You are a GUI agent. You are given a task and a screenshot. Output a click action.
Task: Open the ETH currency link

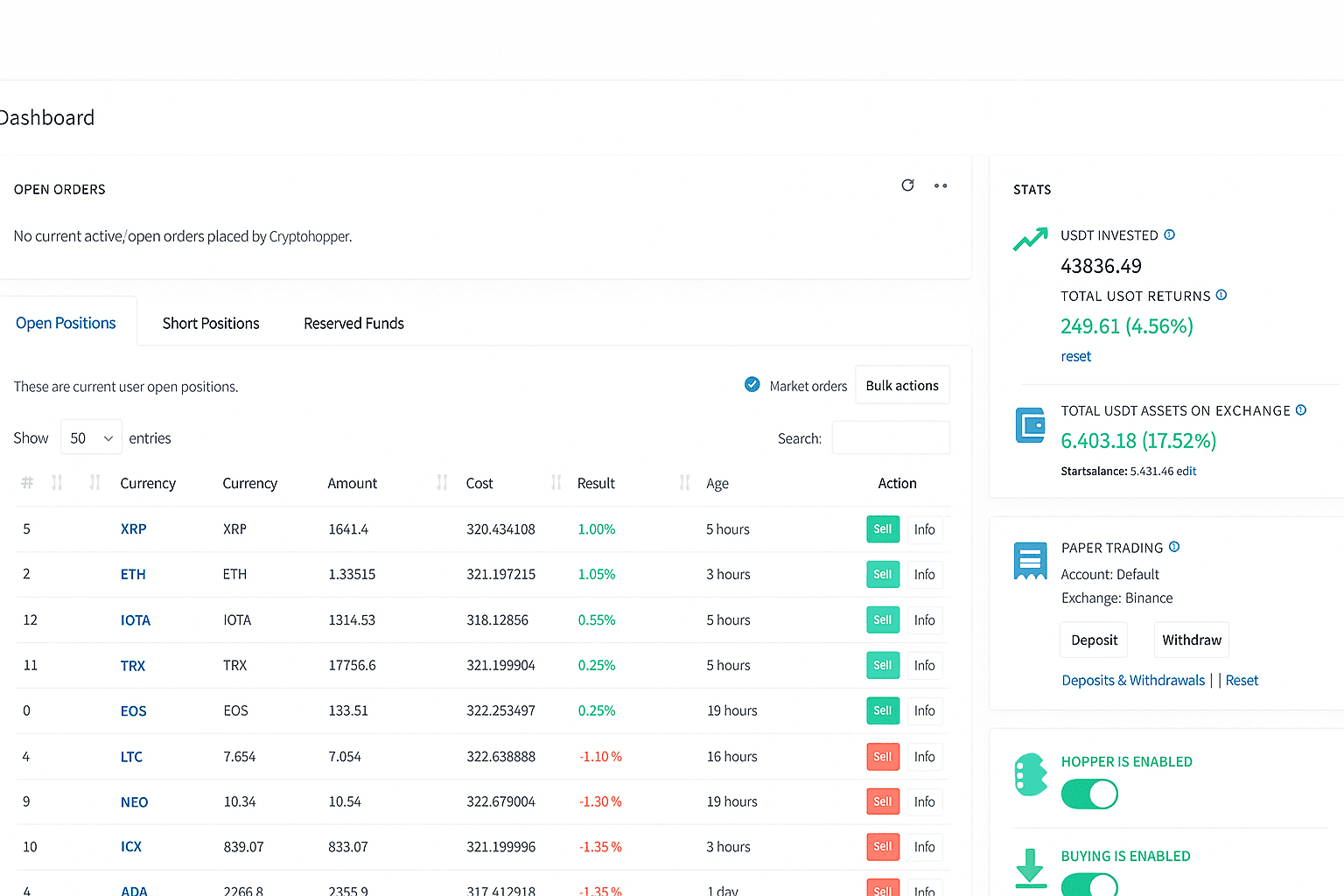point(133,574)
